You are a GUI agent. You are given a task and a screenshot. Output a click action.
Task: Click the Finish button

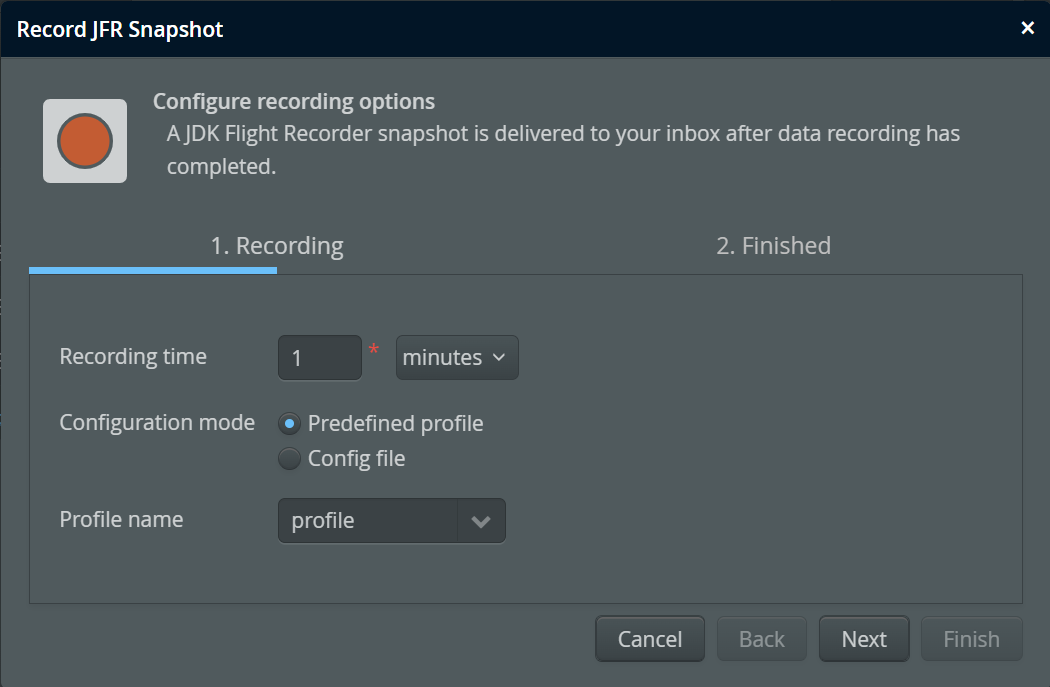[x=971, y=639]
